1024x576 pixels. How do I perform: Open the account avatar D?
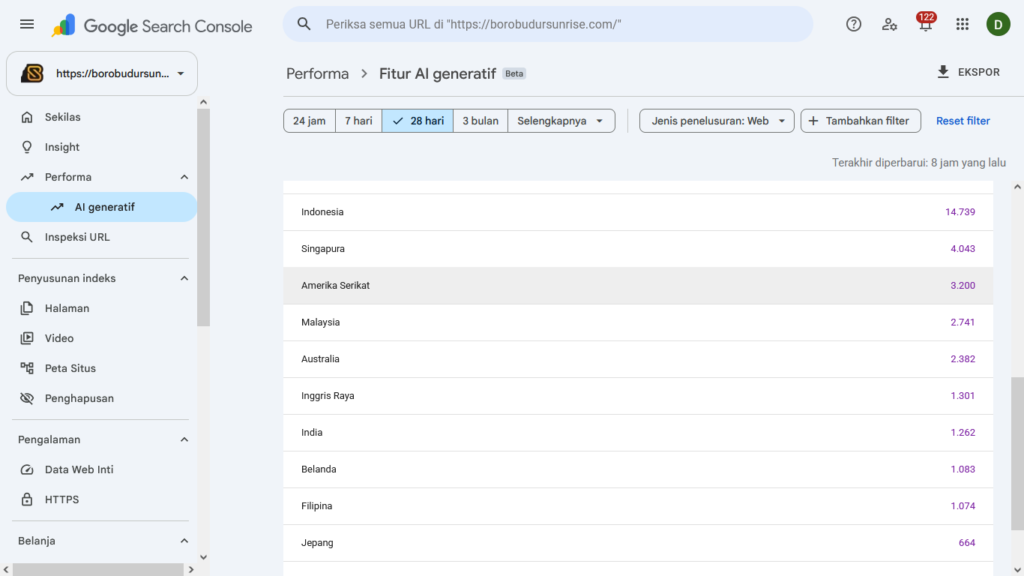[x=998, y=24]
